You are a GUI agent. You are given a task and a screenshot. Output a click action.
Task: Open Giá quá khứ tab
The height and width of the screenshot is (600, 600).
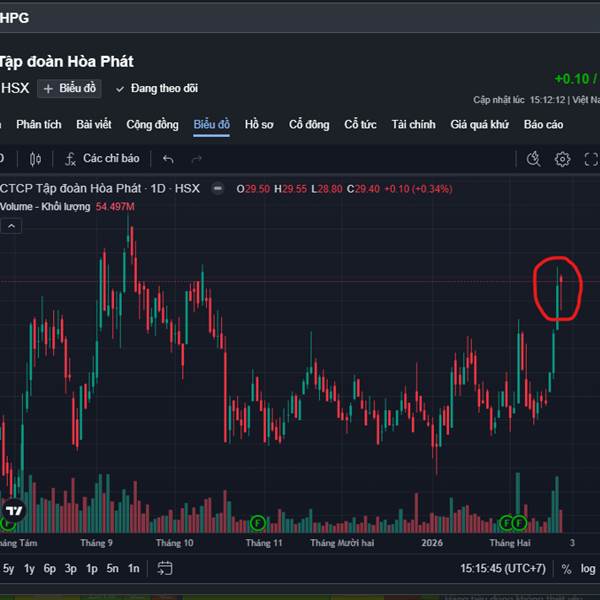point(479,124)
